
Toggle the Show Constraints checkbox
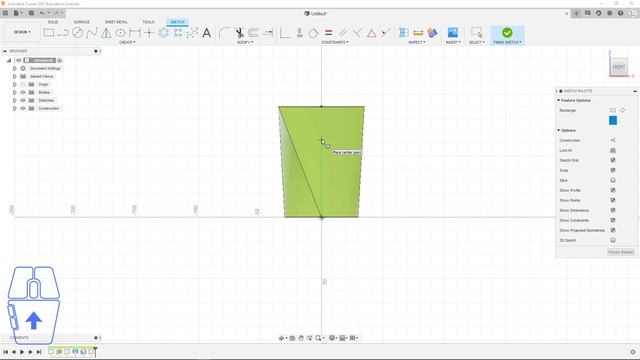click(x=613, y=220)
